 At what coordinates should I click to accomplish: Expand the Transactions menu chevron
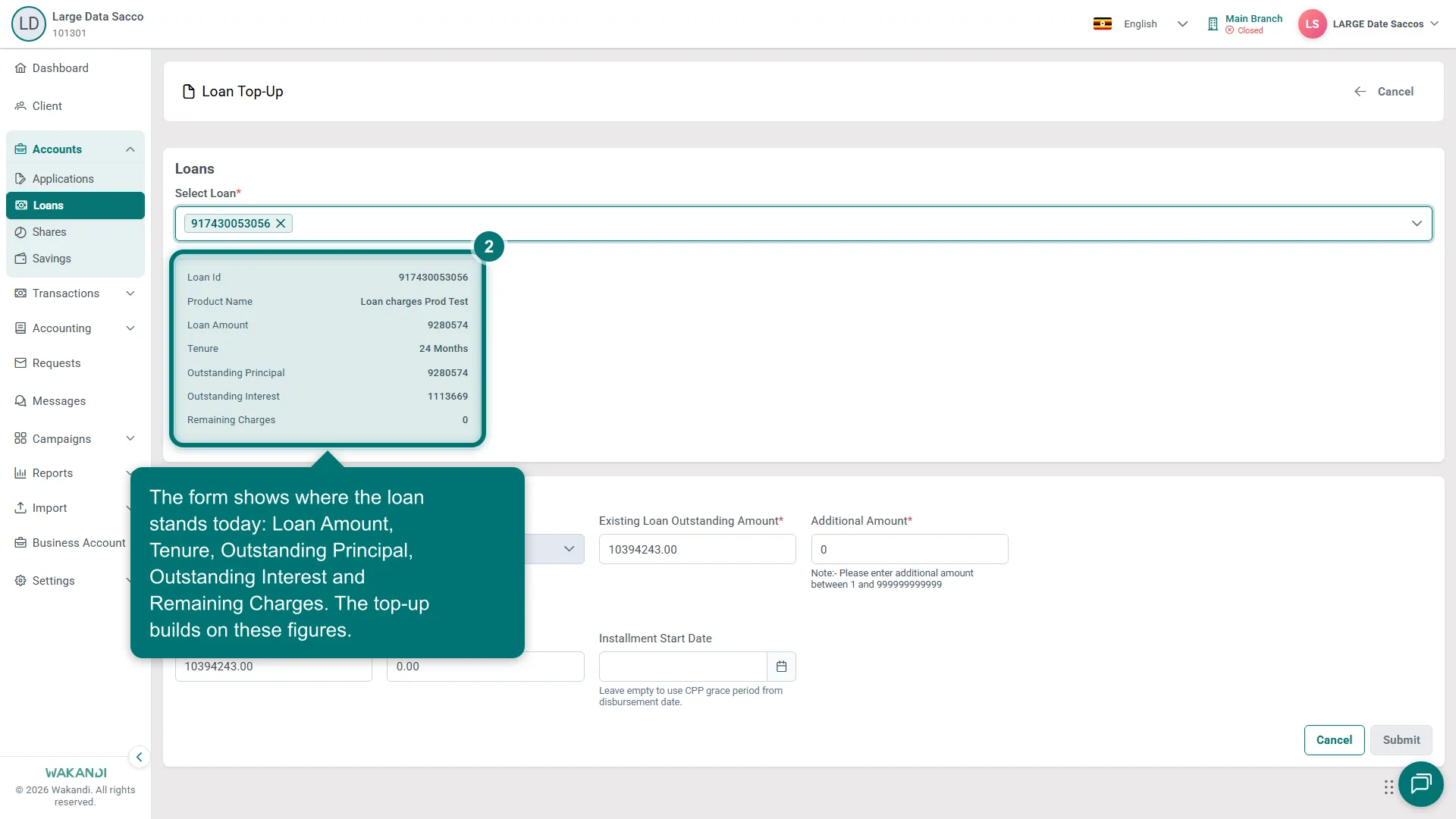tap(130, 293)
